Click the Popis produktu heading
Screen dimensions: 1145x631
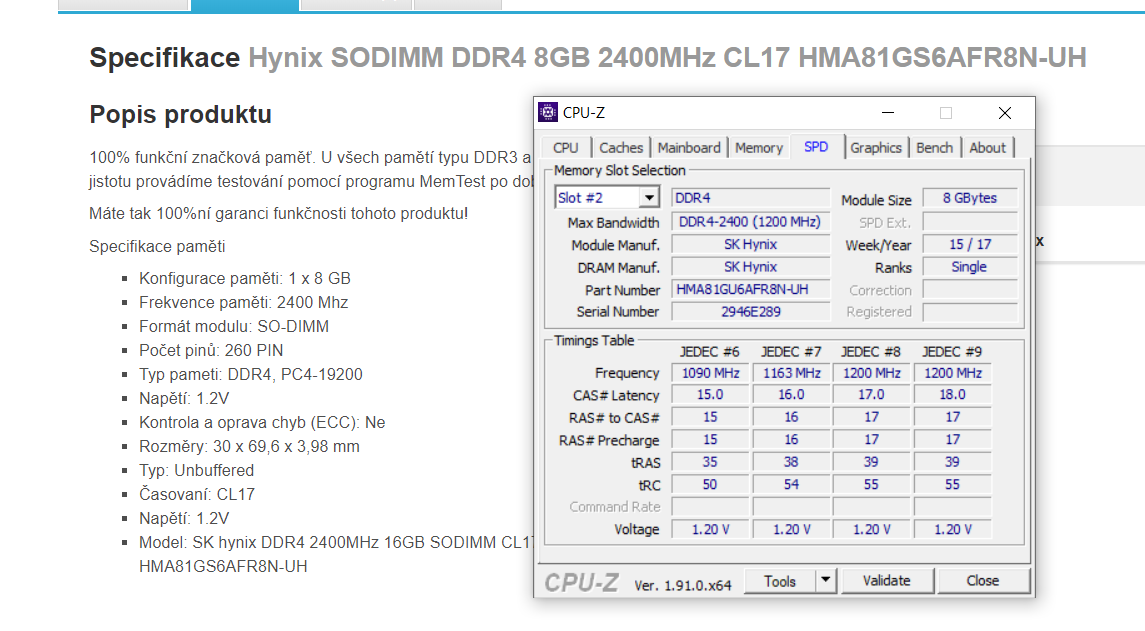[180, 114]
